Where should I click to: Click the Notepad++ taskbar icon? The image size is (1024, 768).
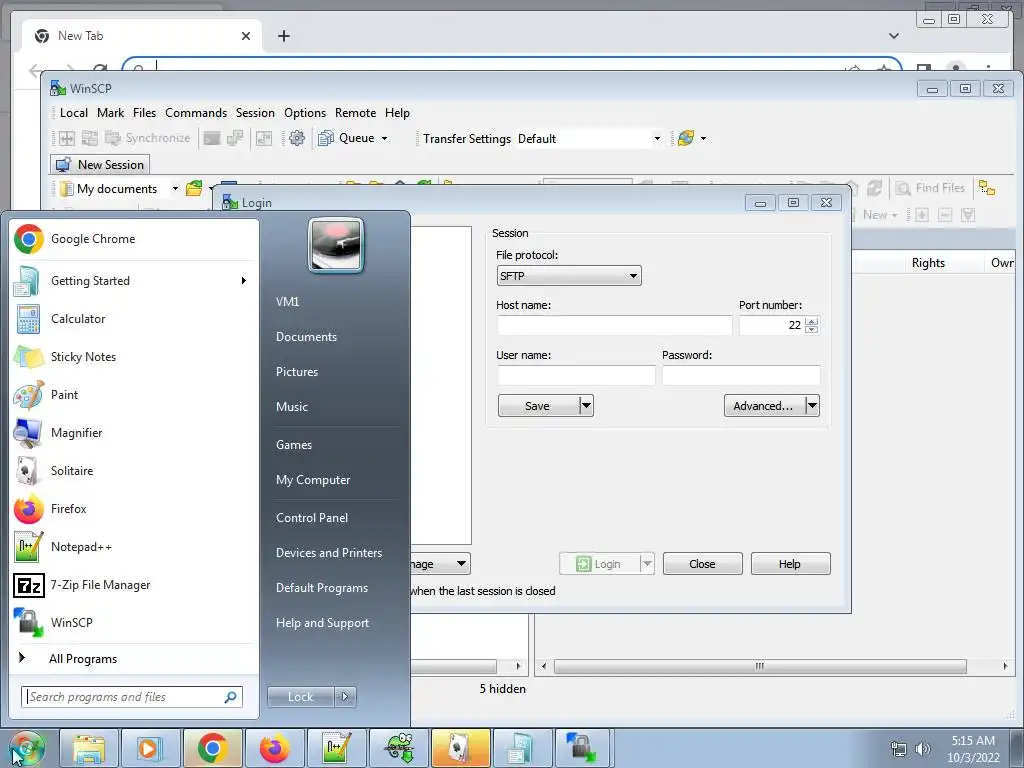[x=336, y=748]
